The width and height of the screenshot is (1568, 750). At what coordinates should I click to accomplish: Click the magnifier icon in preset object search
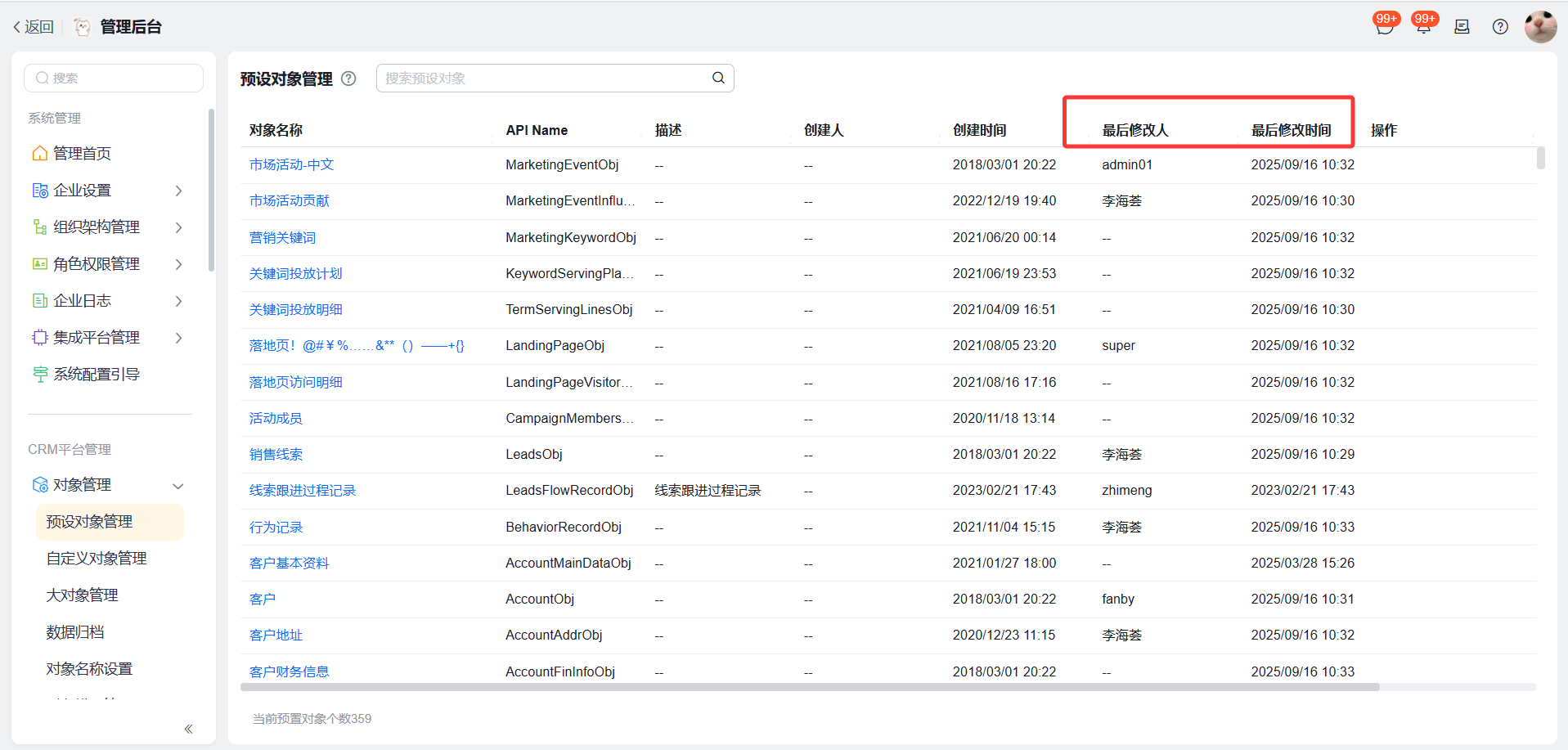point(718,78)
